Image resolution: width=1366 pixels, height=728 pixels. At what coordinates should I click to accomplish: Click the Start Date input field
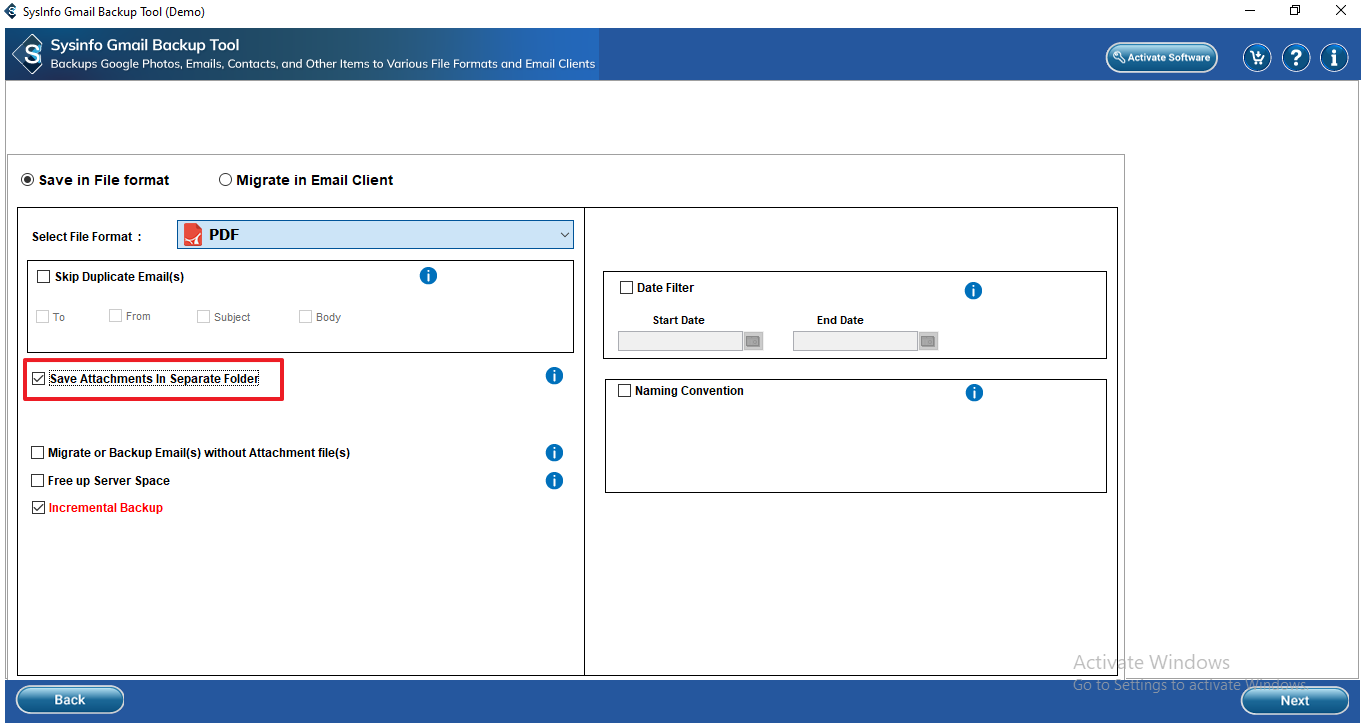680,342
